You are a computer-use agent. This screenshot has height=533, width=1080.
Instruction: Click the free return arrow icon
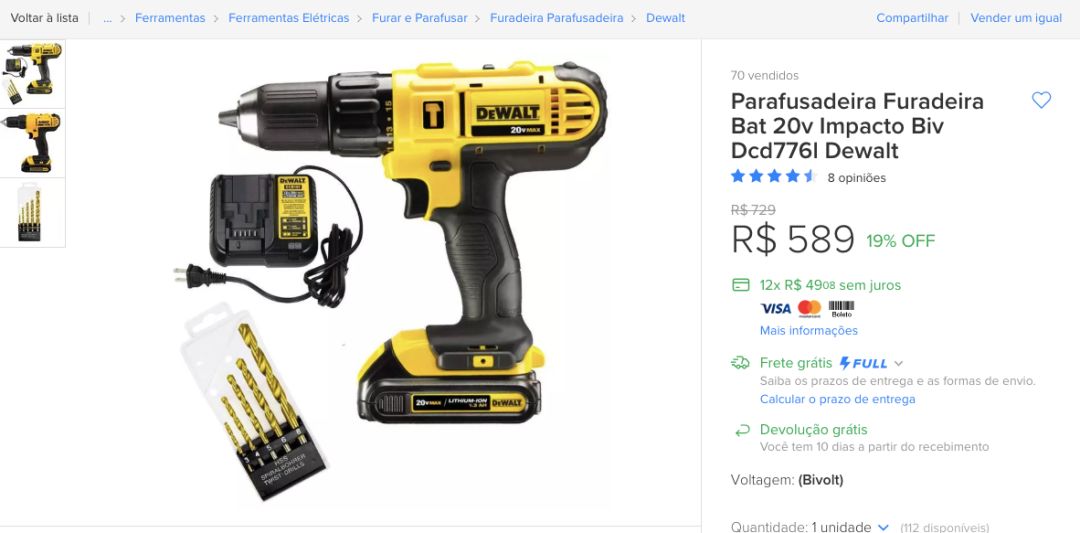click(742, 430)
